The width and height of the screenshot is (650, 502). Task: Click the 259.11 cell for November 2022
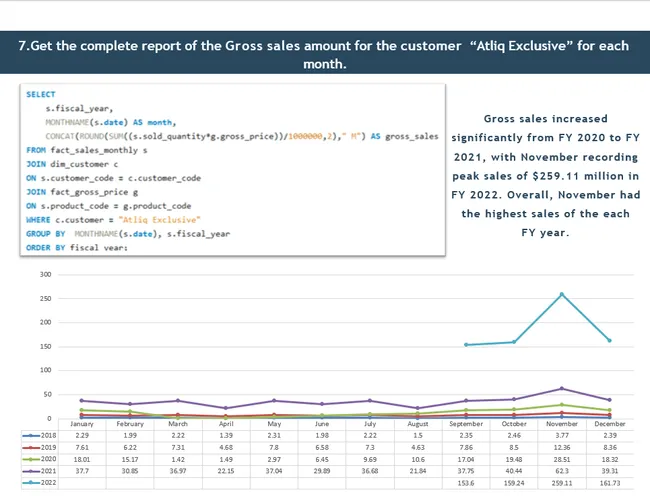pos(562,483)
